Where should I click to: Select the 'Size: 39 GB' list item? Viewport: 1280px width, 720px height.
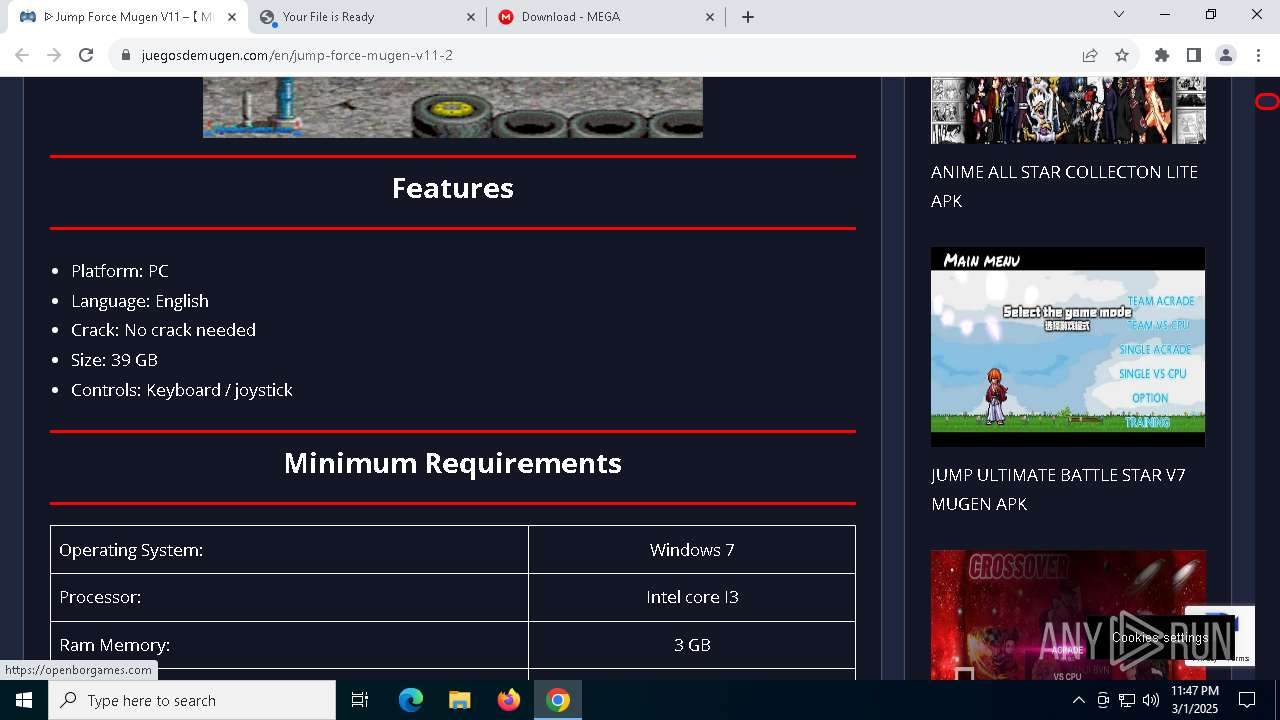point(114,360)
